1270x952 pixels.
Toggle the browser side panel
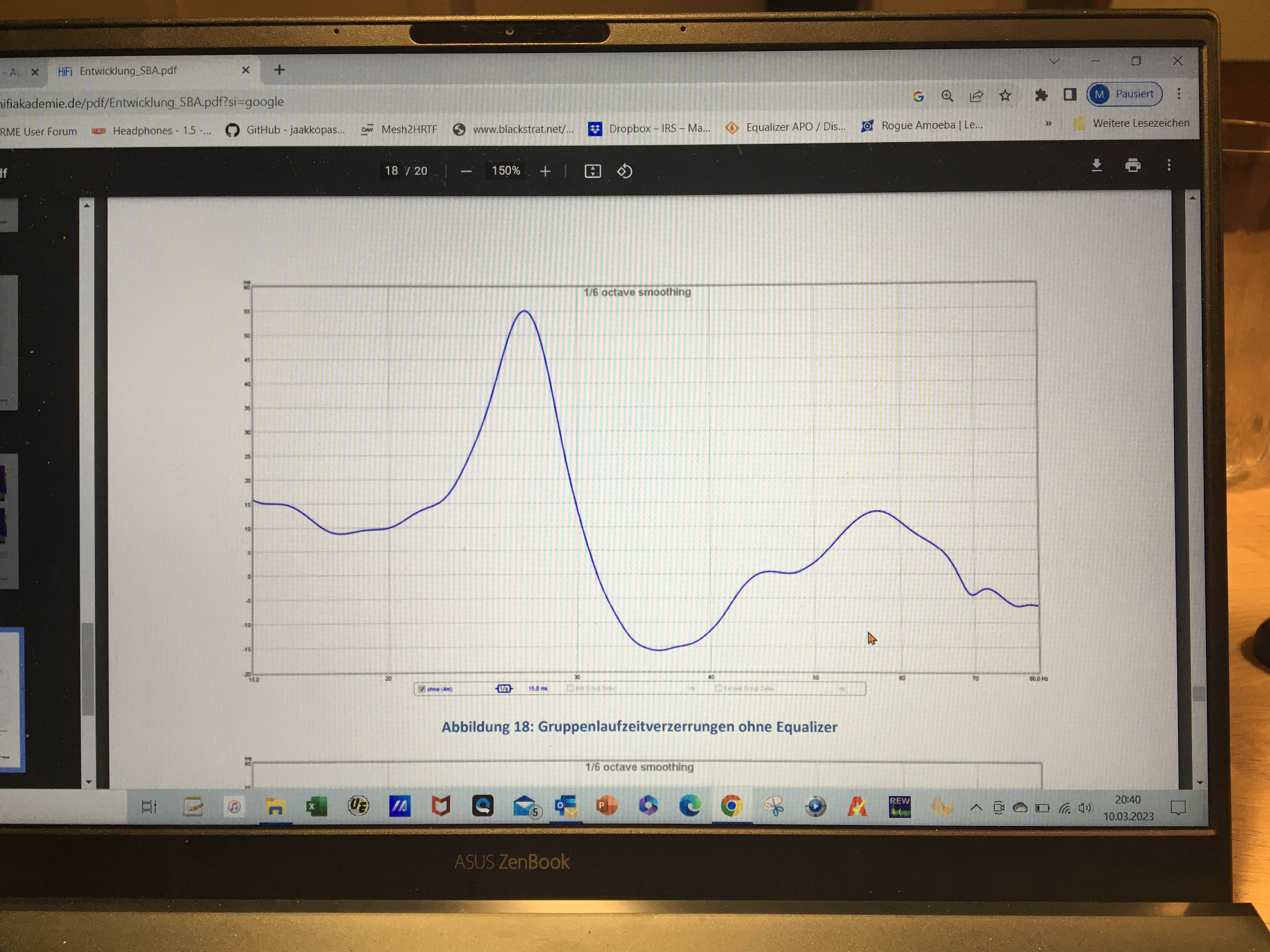tap(1070, 94)
